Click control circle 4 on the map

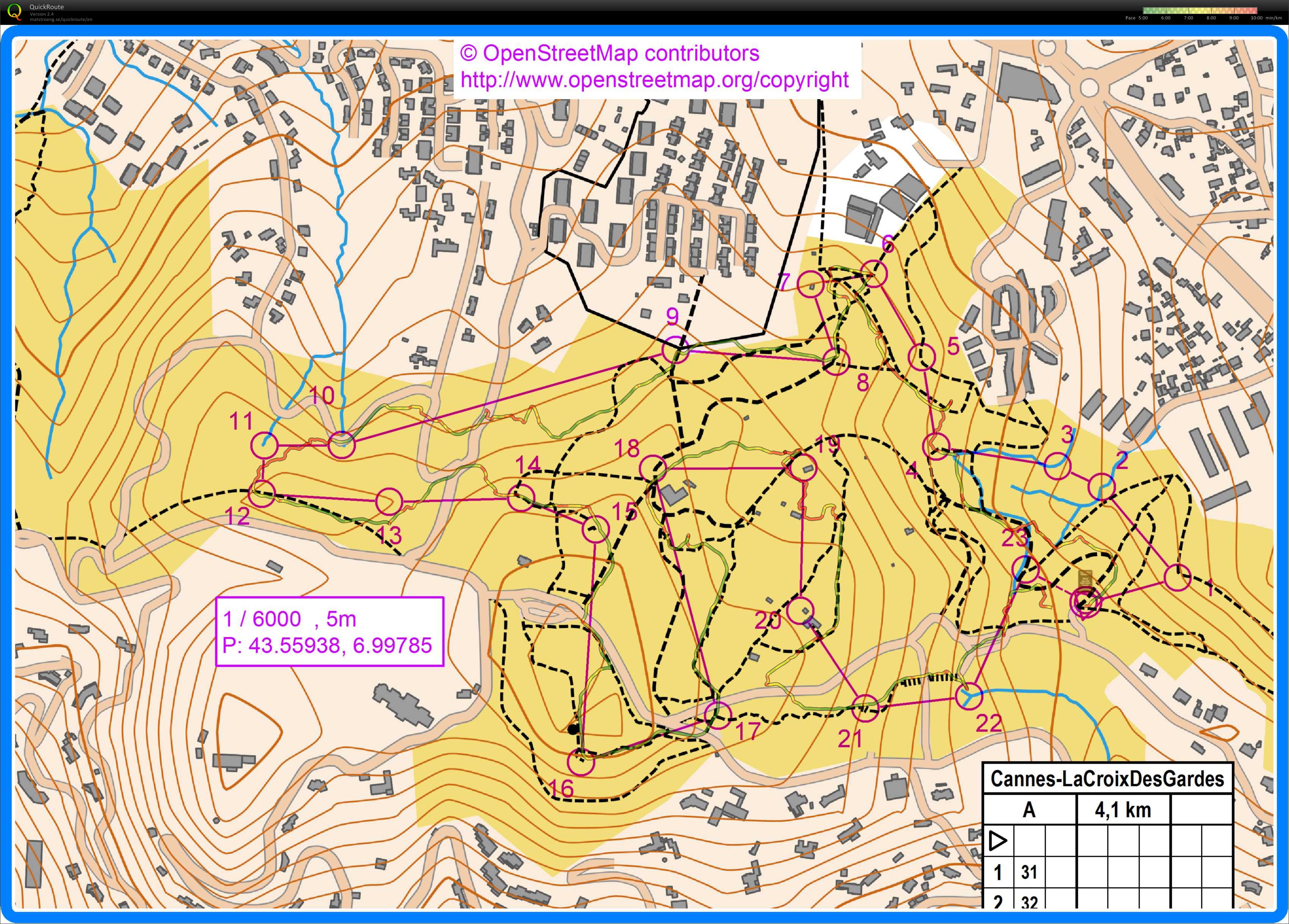(936, 446)
